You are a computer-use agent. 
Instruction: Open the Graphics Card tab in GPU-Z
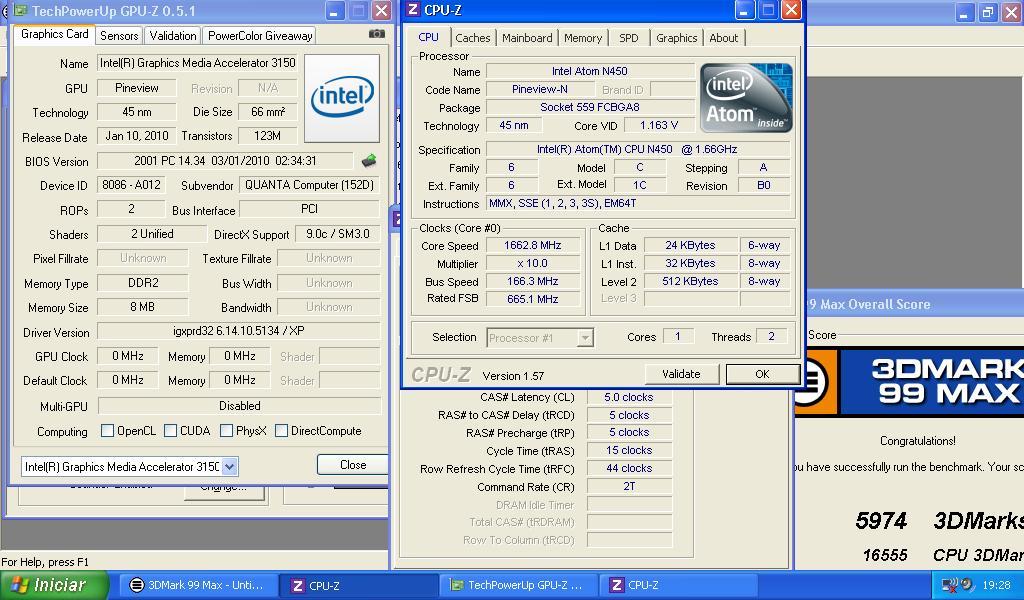(x=54, y=34)
